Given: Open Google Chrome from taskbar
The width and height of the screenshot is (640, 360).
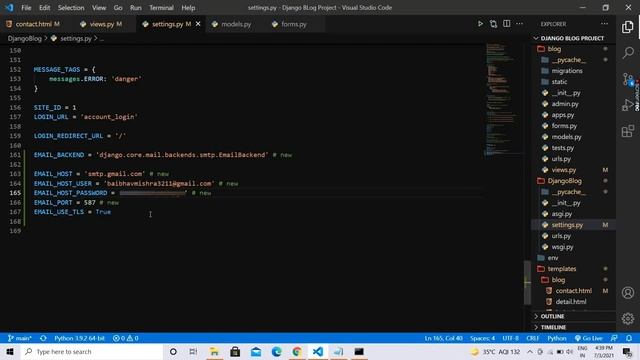Looking at the screenshot, I should click(297, 351).
